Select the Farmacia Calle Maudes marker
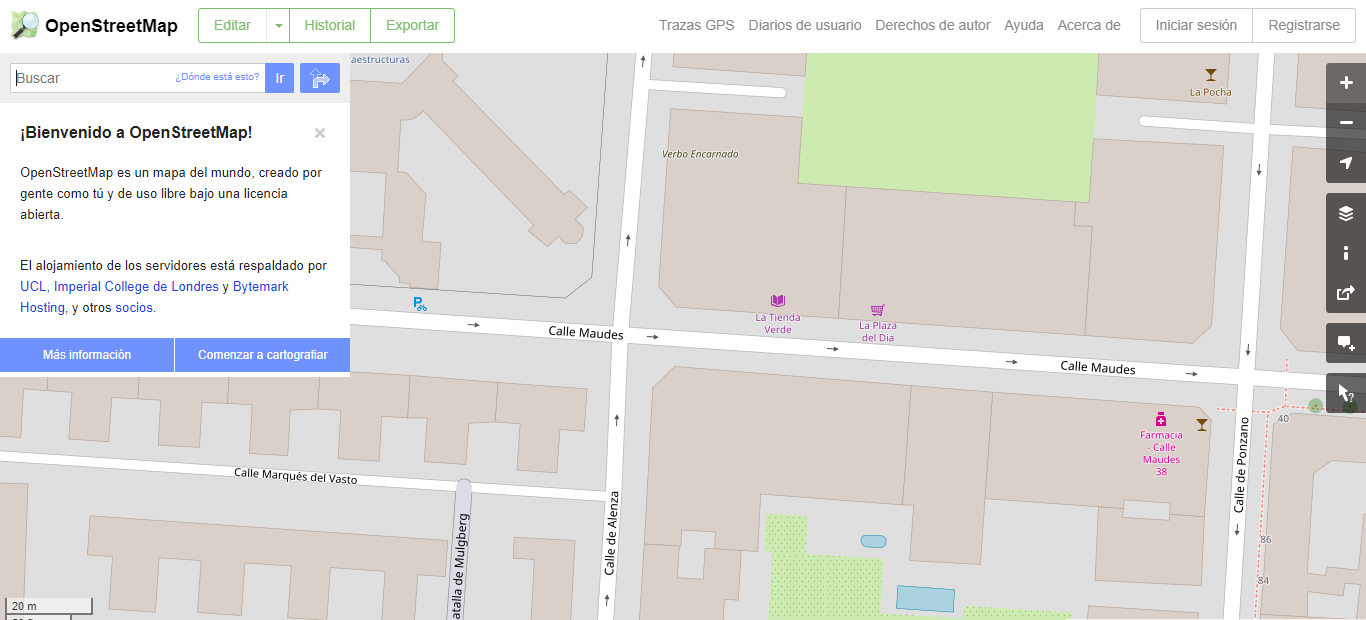 1161,419
